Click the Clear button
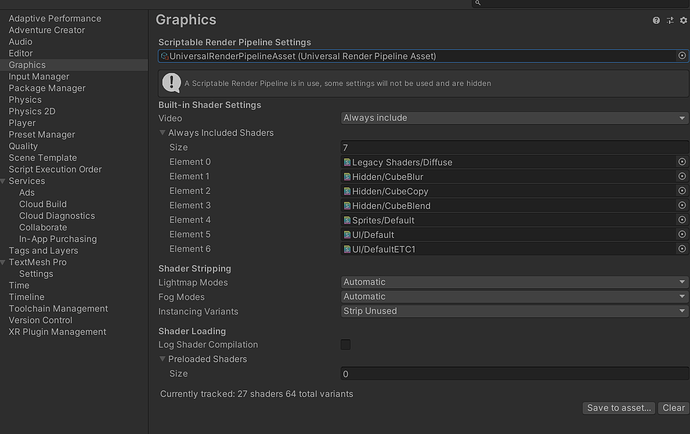The image size is (690, 434). (674, 408)
